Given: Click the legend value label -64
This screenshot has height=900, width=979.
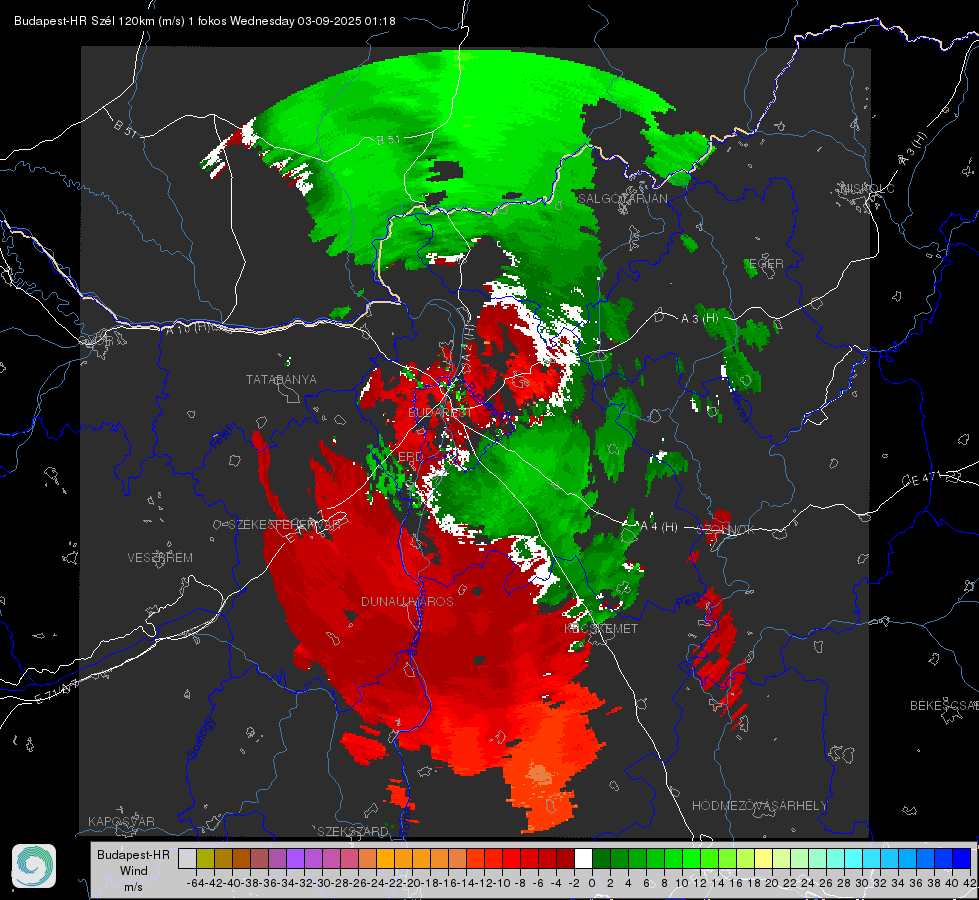Looking at the screenshot, I should pos(196,883).
